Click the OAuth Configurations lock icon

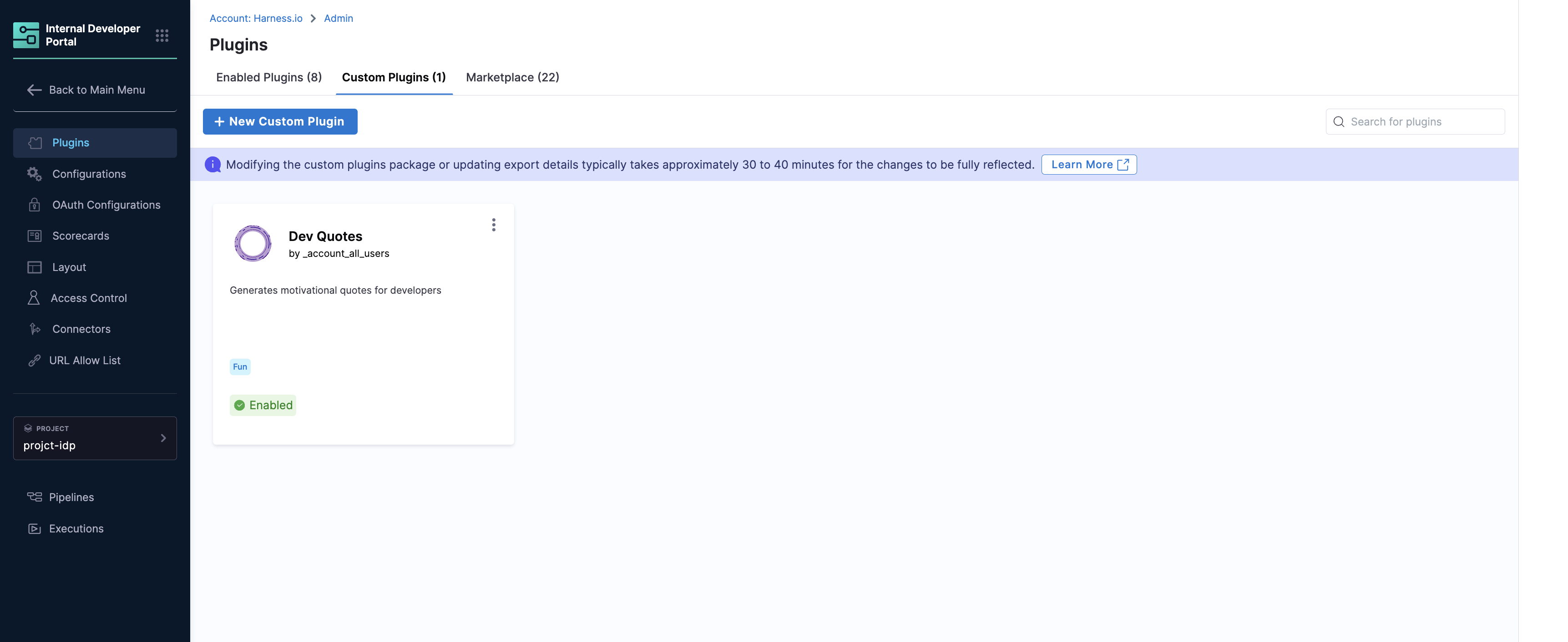click(x=34, y=205)
